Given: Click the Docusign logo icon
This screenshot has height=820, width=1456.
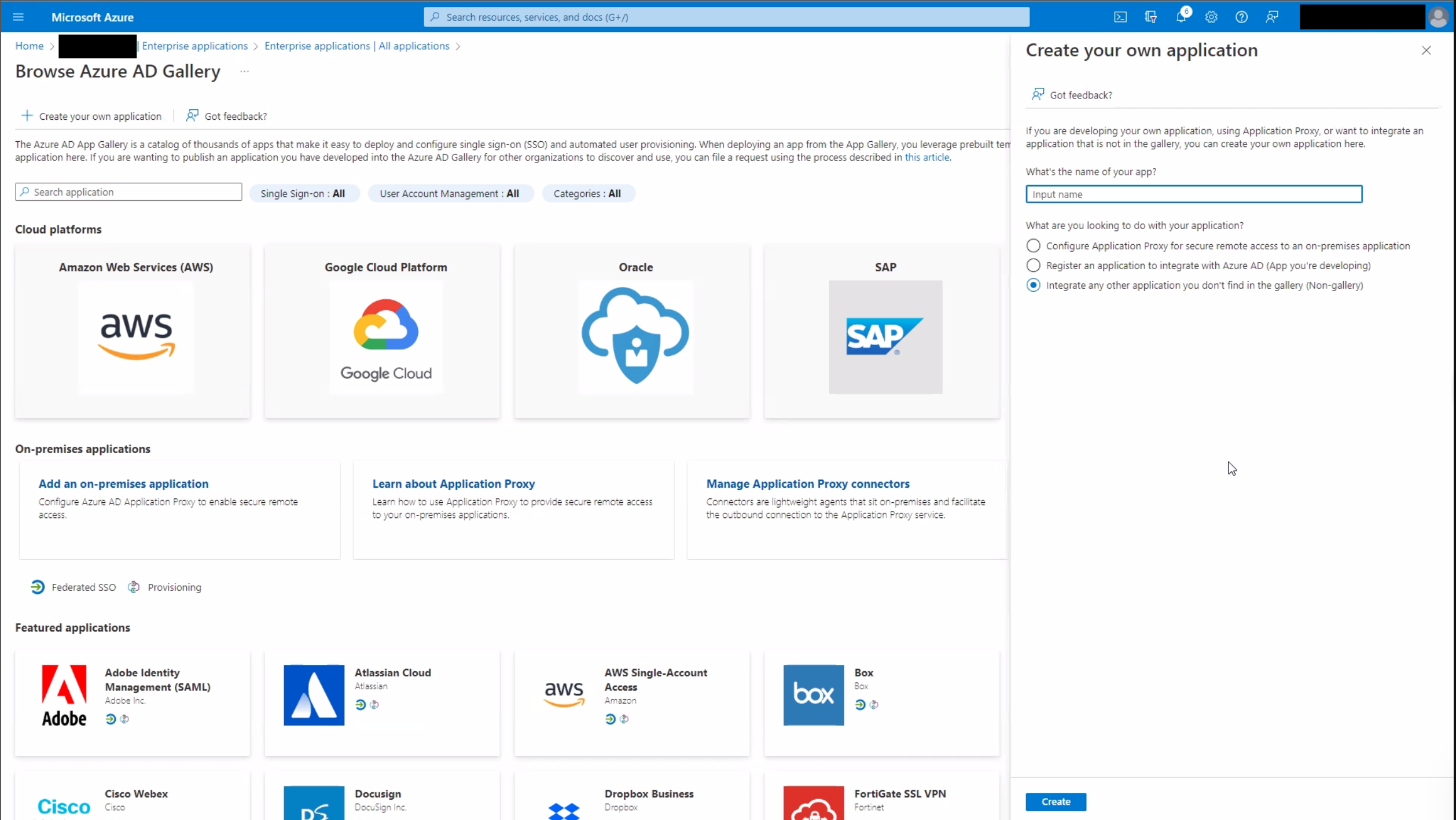Looking at the screenshot, I should (x=314, y=803).
